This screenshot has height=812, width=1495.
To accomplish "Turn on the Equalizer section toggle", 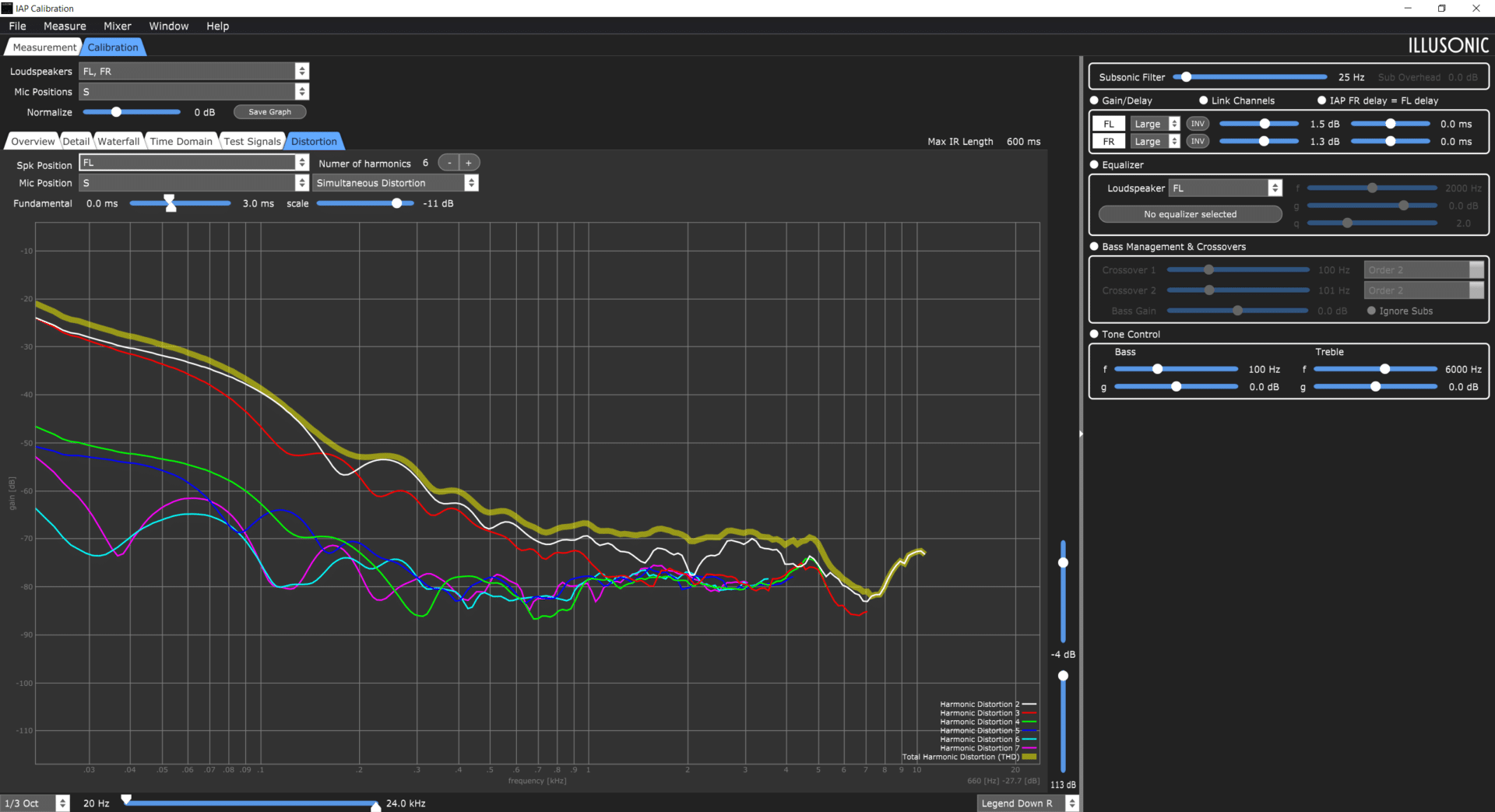I will tap(1094, 164).
